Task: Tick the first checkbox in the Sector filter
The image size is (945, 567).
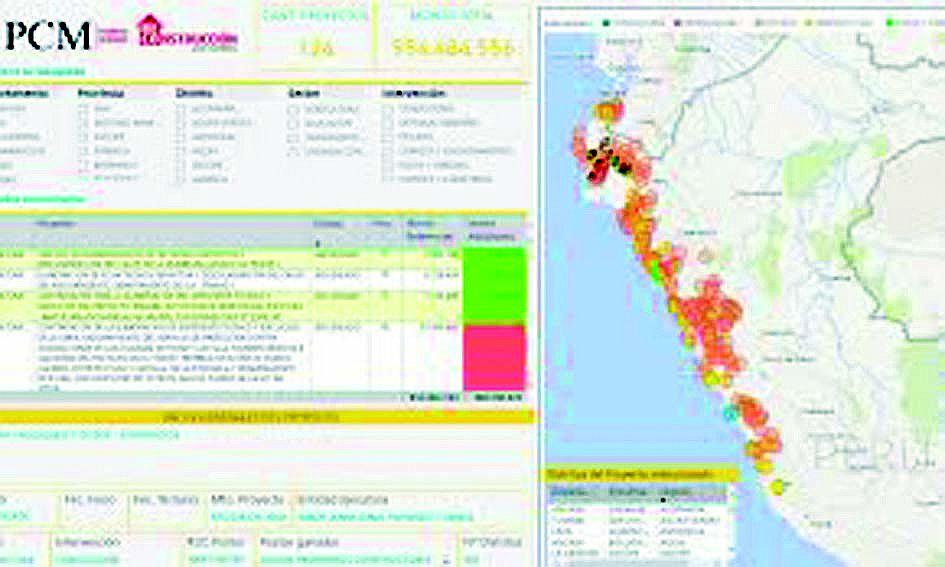Action: click(x=293, y=110)
